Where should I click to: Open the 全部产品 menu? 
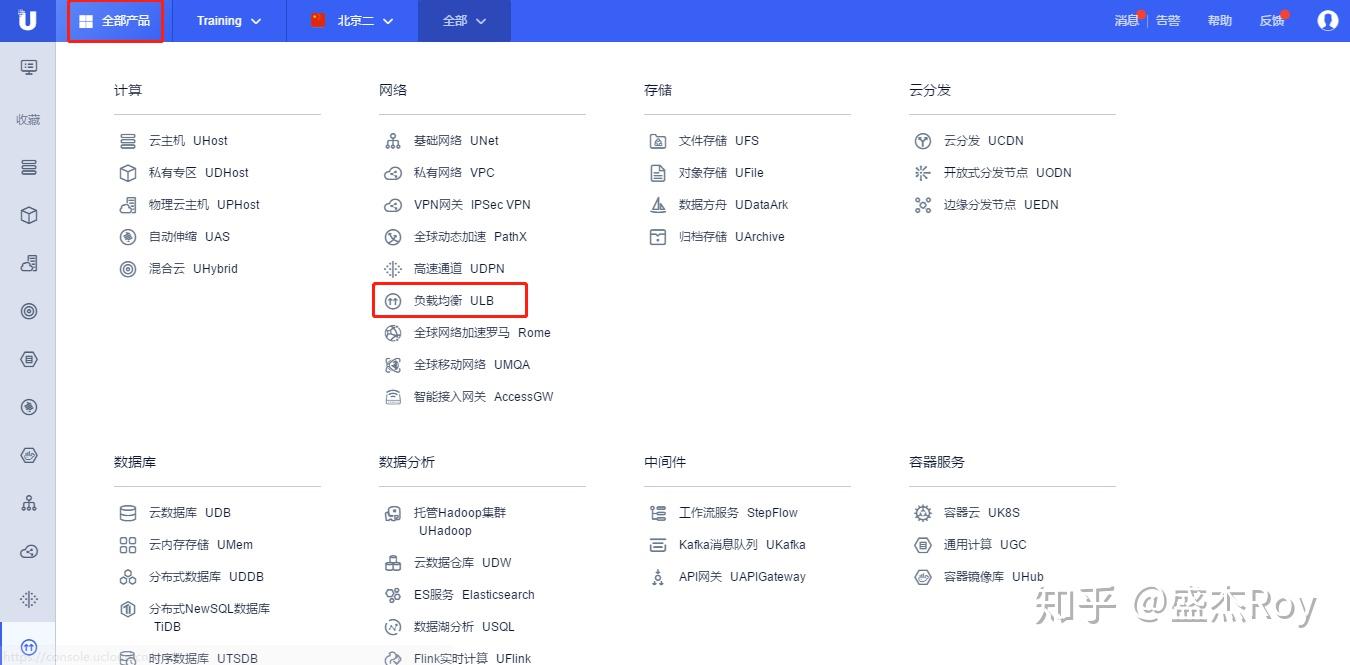[x=115, y=20]
